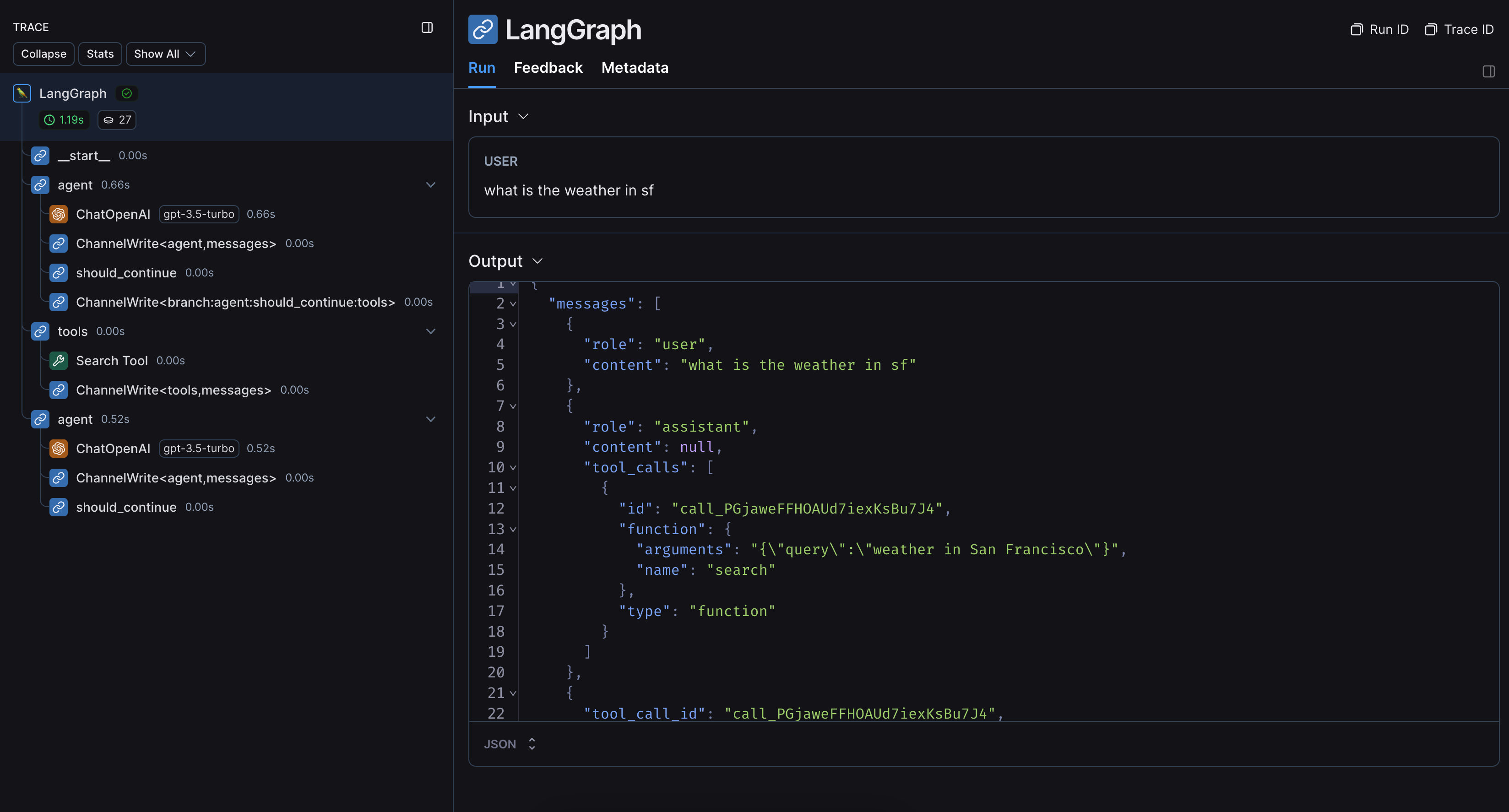Fold JSON line 21 object

point(513,693)
